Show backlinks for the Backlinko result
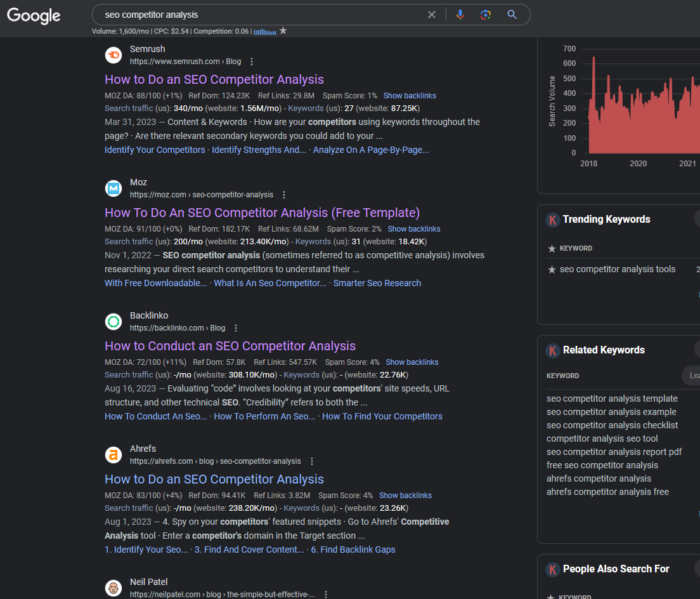The image size is (700, 599). coord(412,362)
